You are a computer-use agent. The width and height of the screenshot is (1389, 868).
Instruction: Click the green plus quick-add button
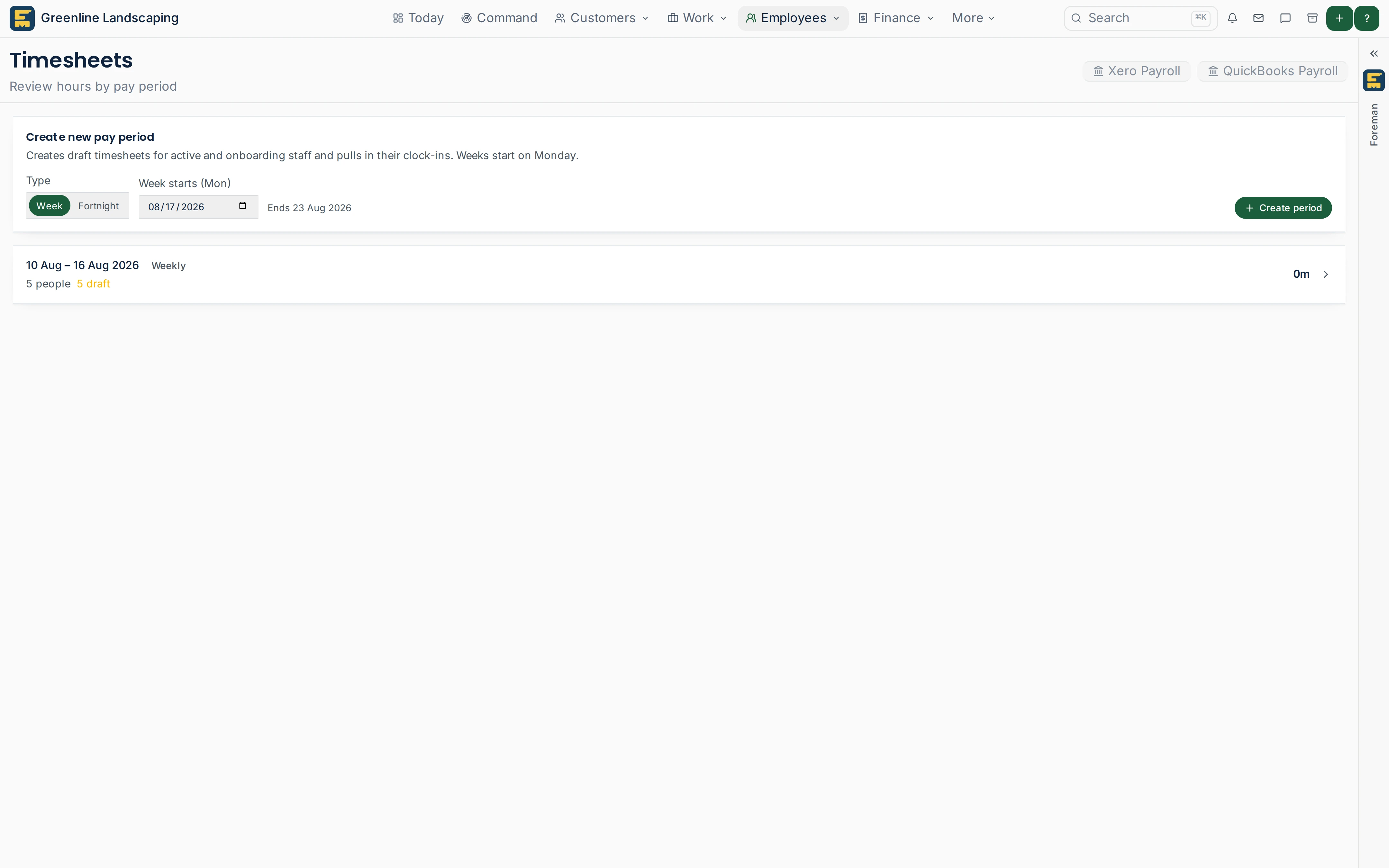click(1339, 18)
